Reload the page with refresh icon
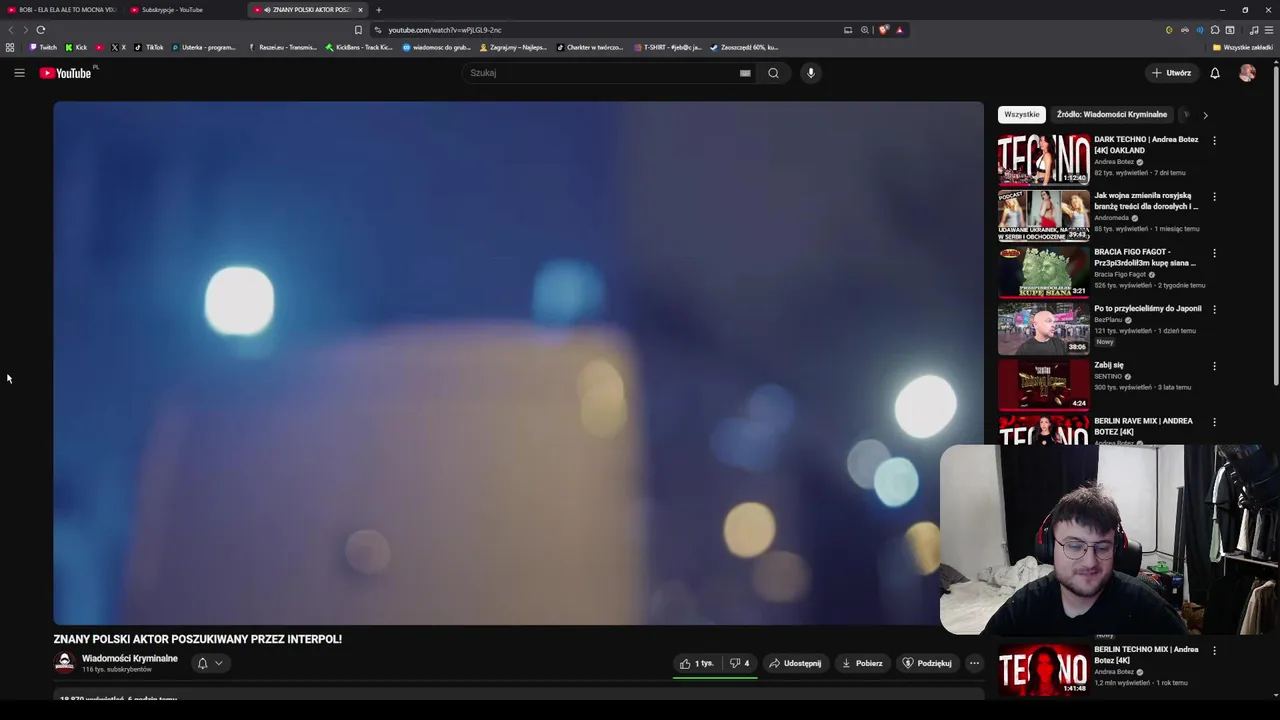The height and width of the screenshot is (720, 1280). pyautogui.click(x=41, y=30)
